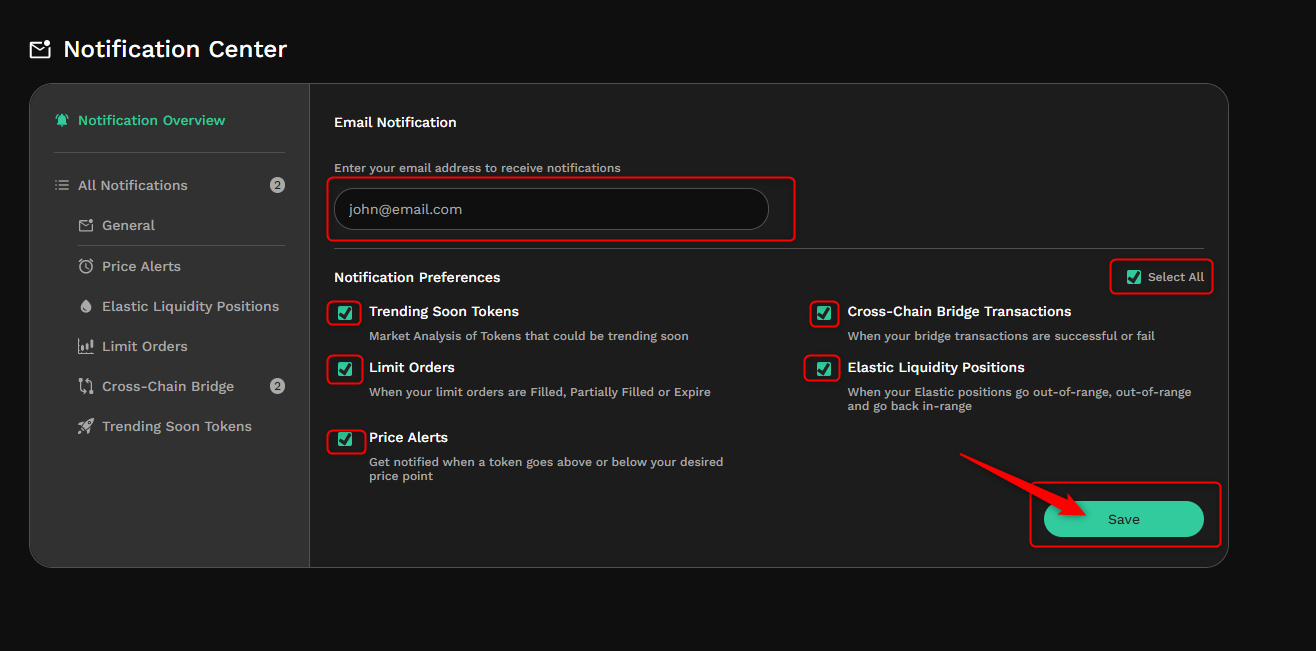Click the Notification Center page title
1316x651 pixels.
click(x=175, y=49)
